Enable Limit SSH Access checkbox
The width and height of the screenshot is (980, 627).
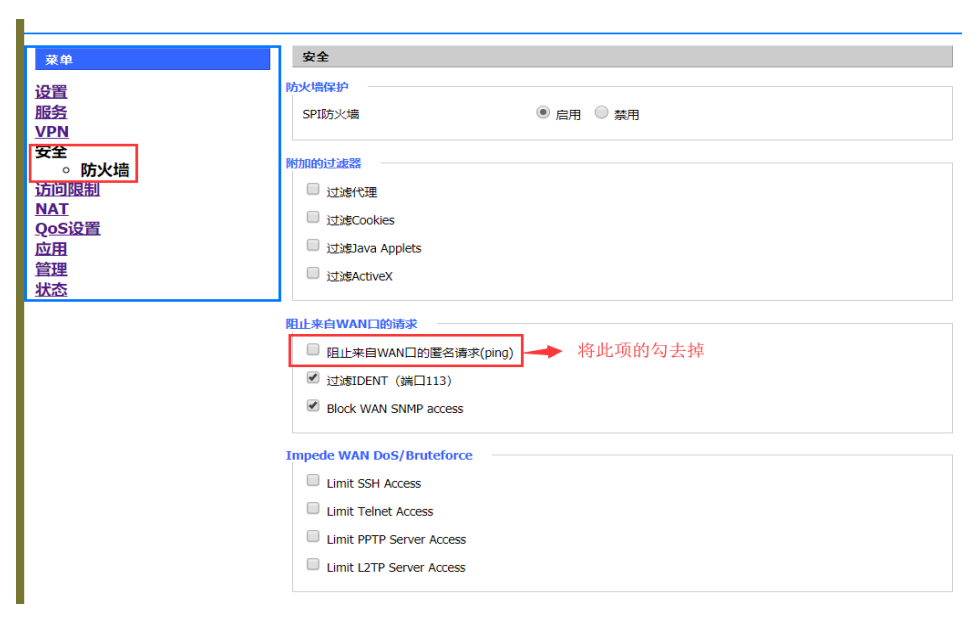(313, 480)
